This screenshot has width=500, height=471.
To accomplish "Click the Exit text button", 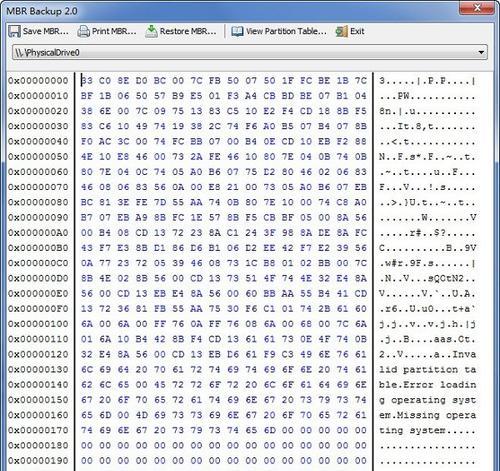I will coord(357,31).
